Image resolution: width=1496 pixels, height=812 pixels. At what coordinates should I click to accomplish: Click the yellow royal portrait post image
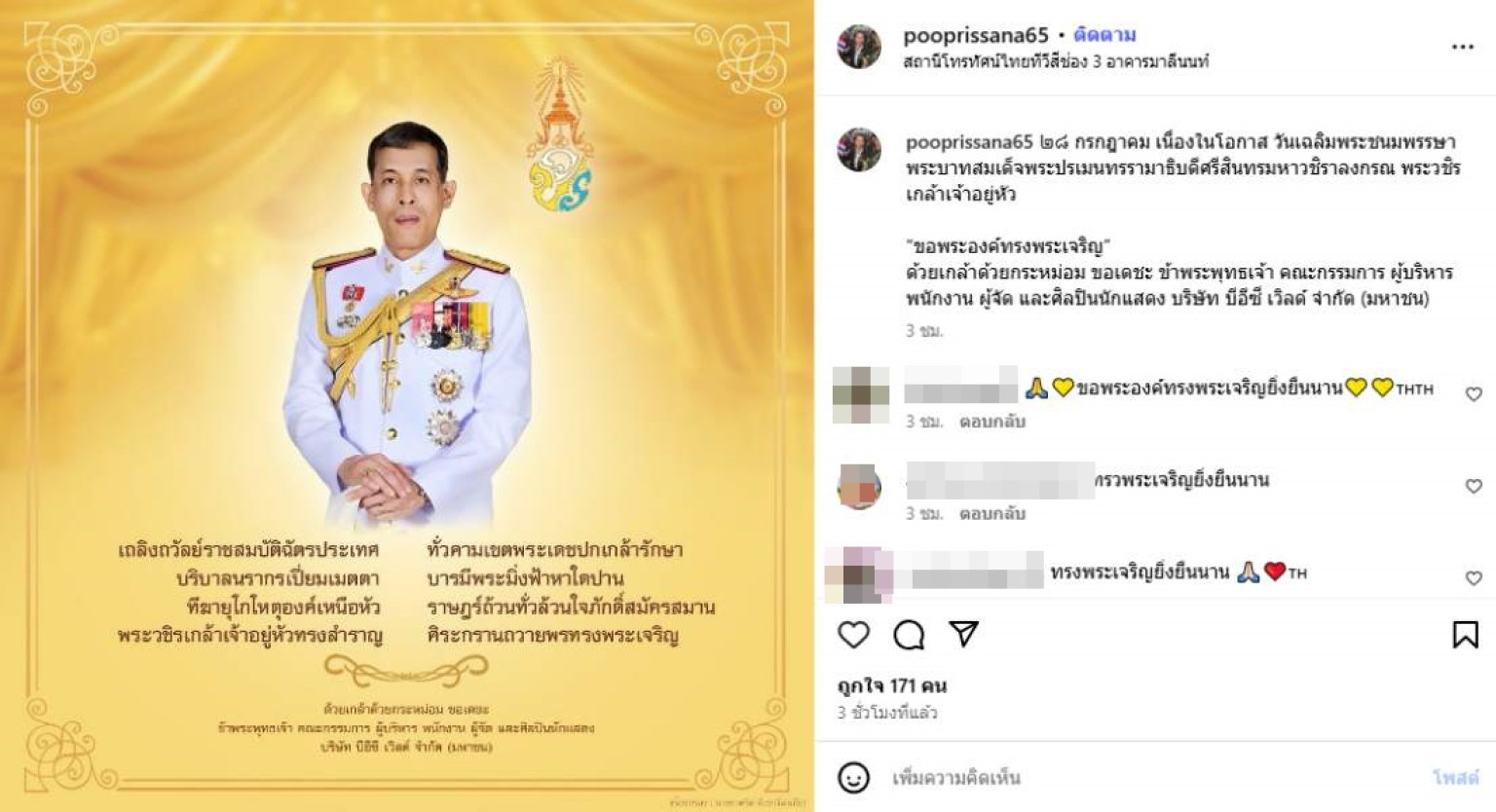coord(406,406)
